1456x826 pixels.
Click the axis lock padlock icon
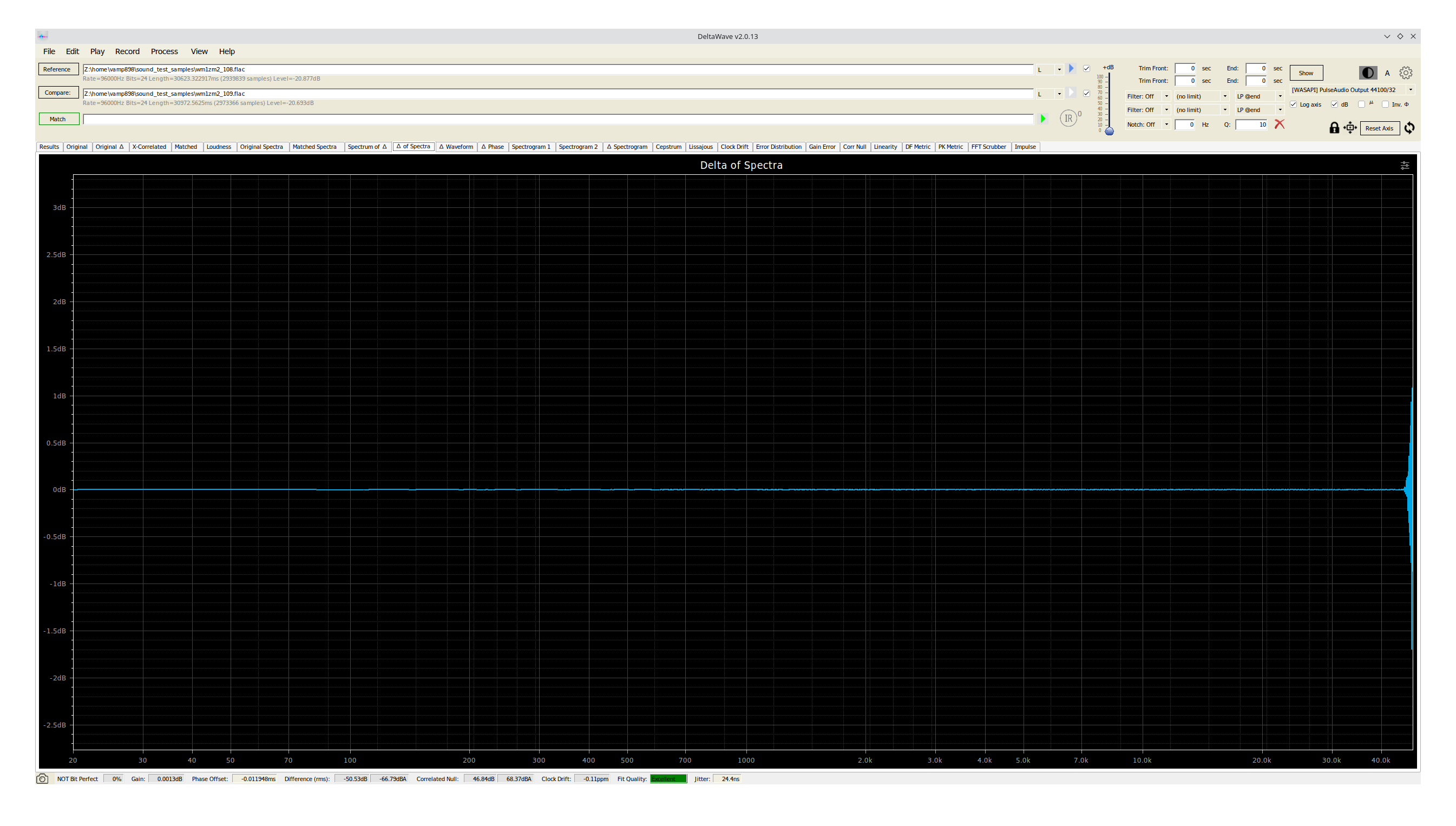1334,128
